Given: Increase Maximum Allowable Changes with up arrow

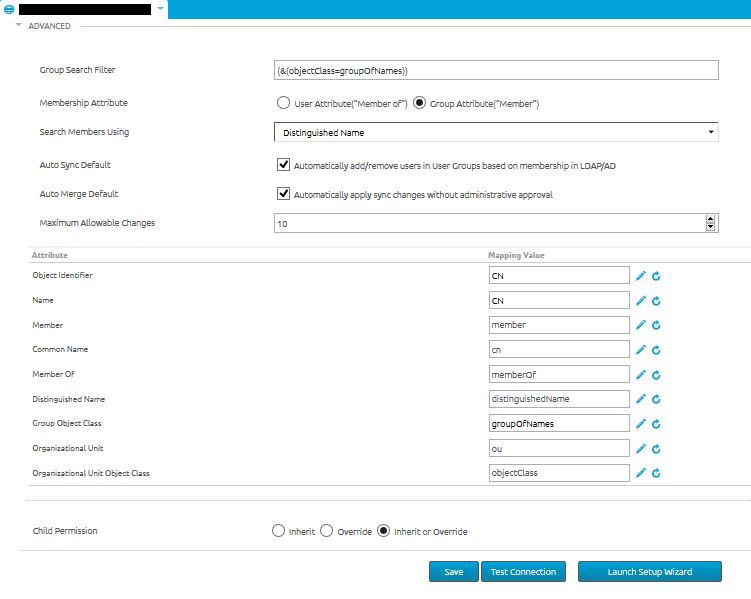Looking at the screenshot, I should pyautogui.click(x=710, y=219).
